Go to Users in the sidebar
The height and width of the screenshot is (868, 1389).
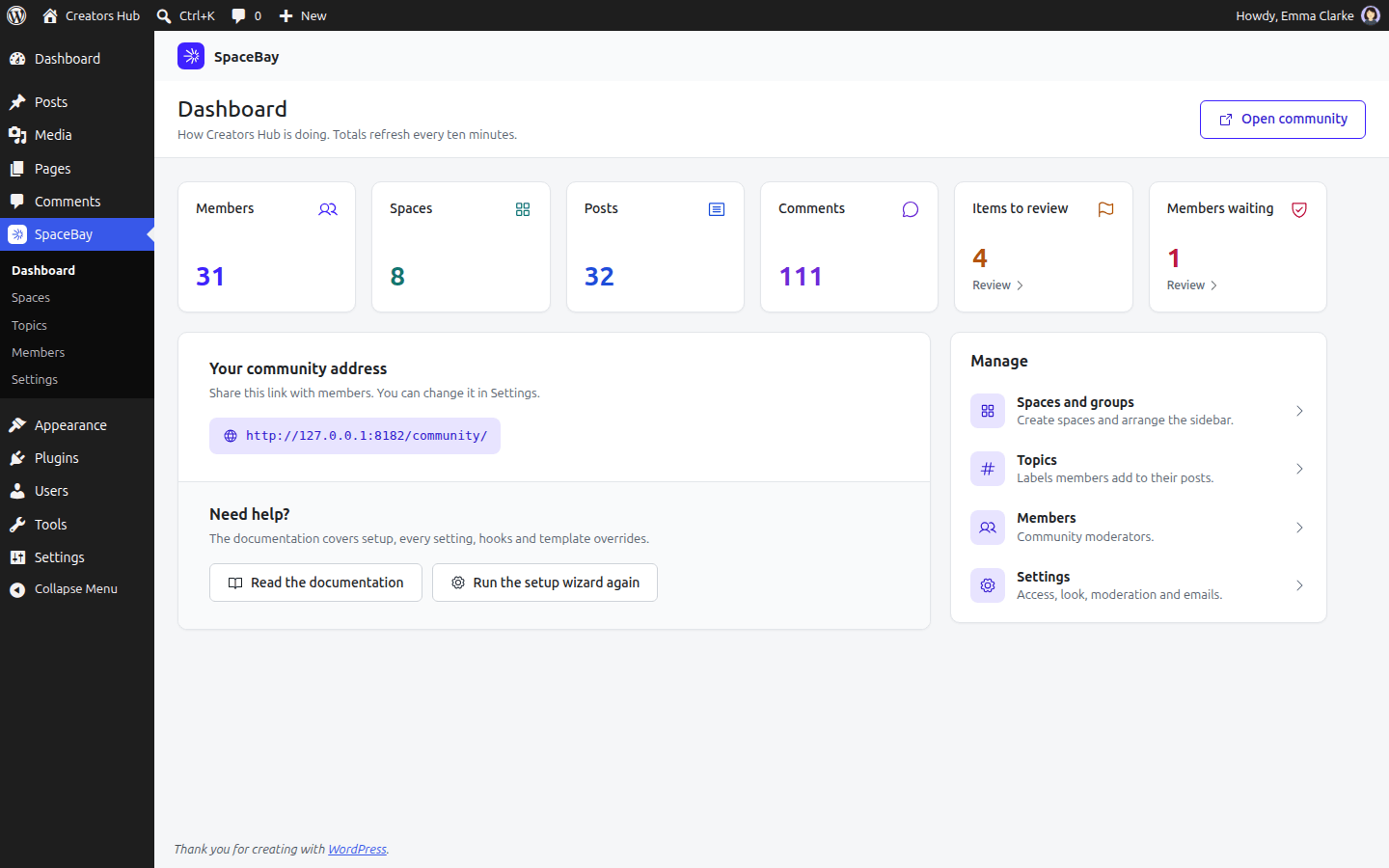coord(77,491)
